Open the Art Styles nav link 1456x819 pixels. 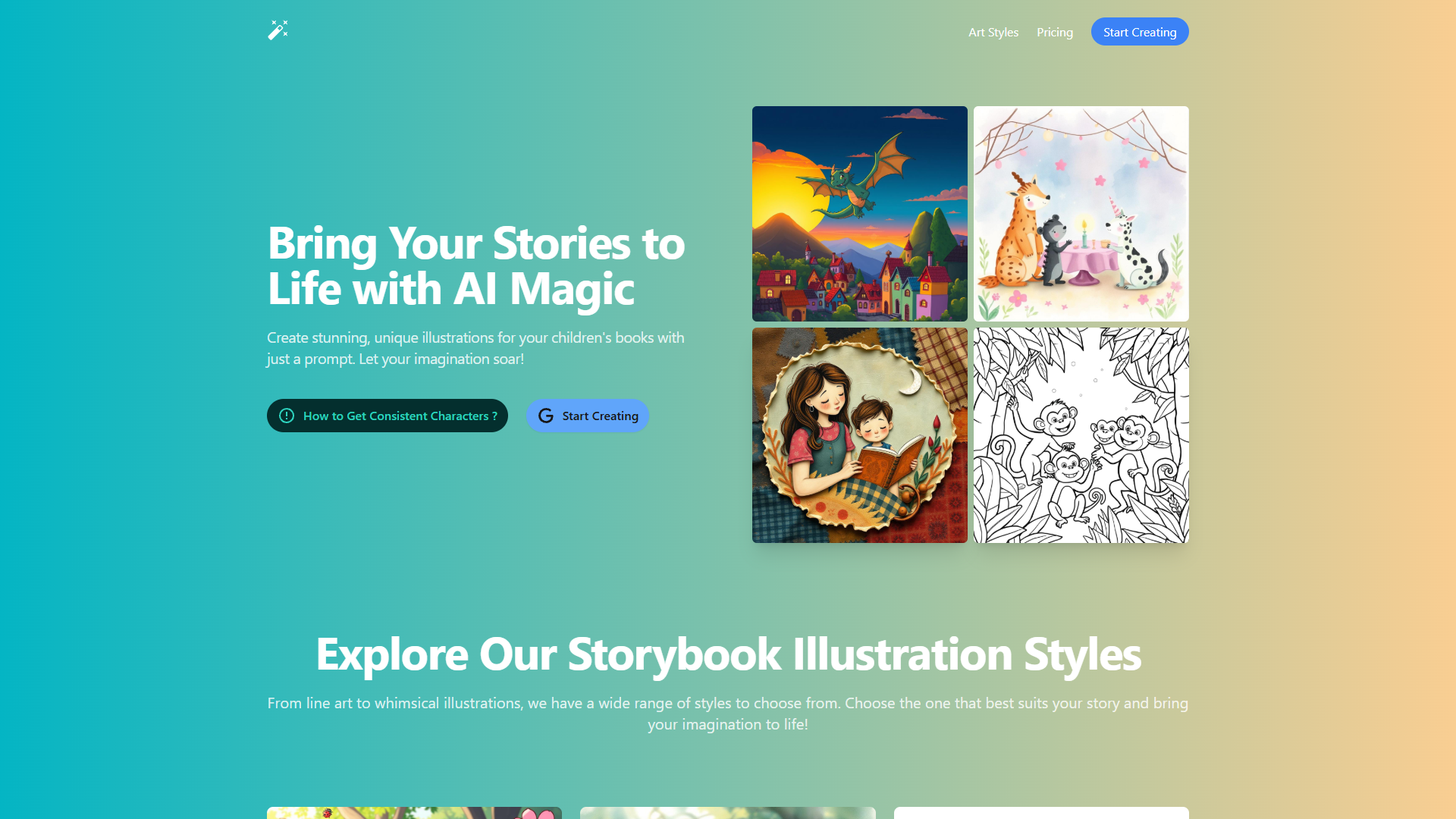click(993, 32)
